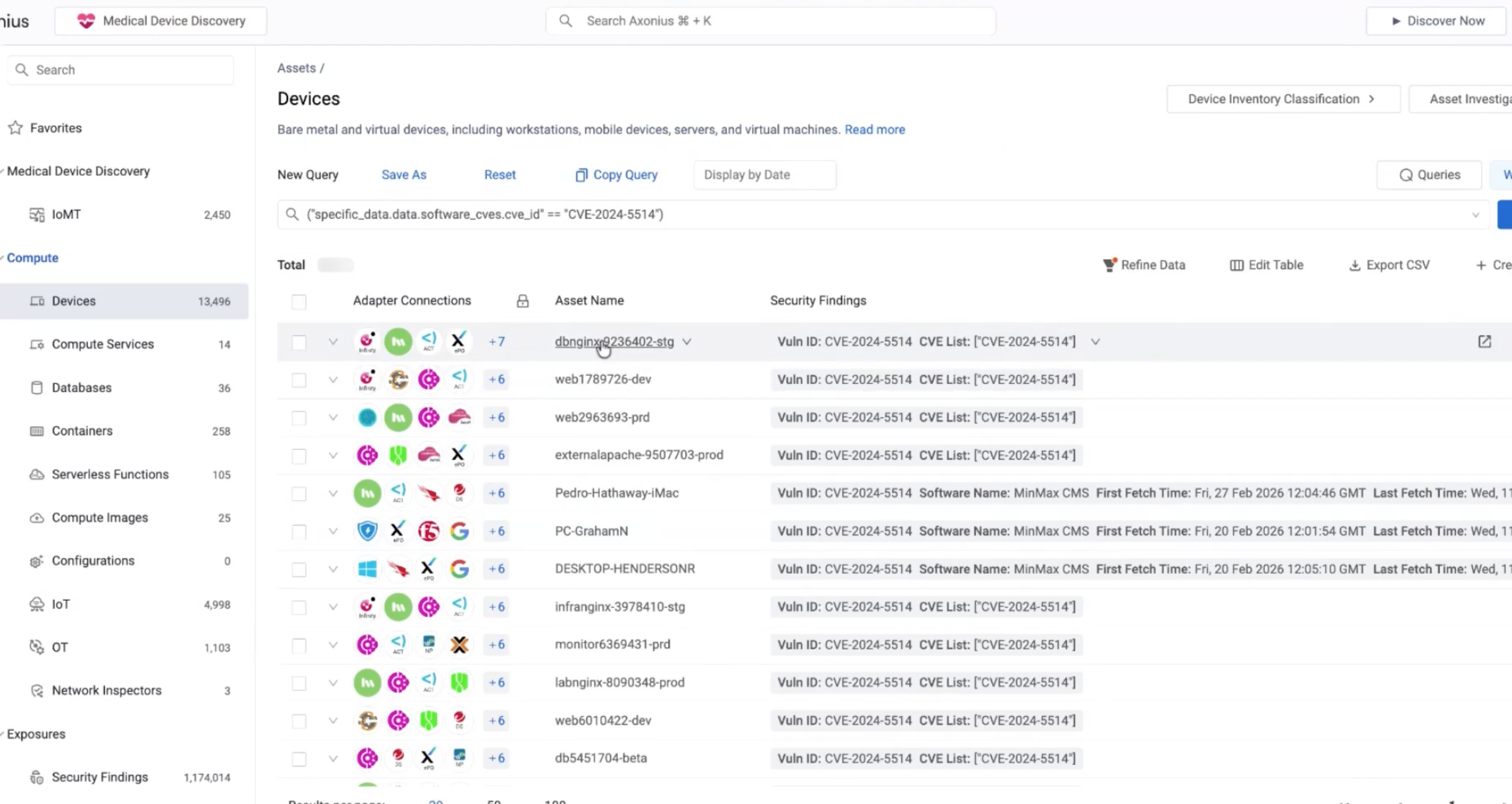Open external link icon for dbnginx row
The width and height of the screenshot is (1512, 804).
coord(1485,341)
